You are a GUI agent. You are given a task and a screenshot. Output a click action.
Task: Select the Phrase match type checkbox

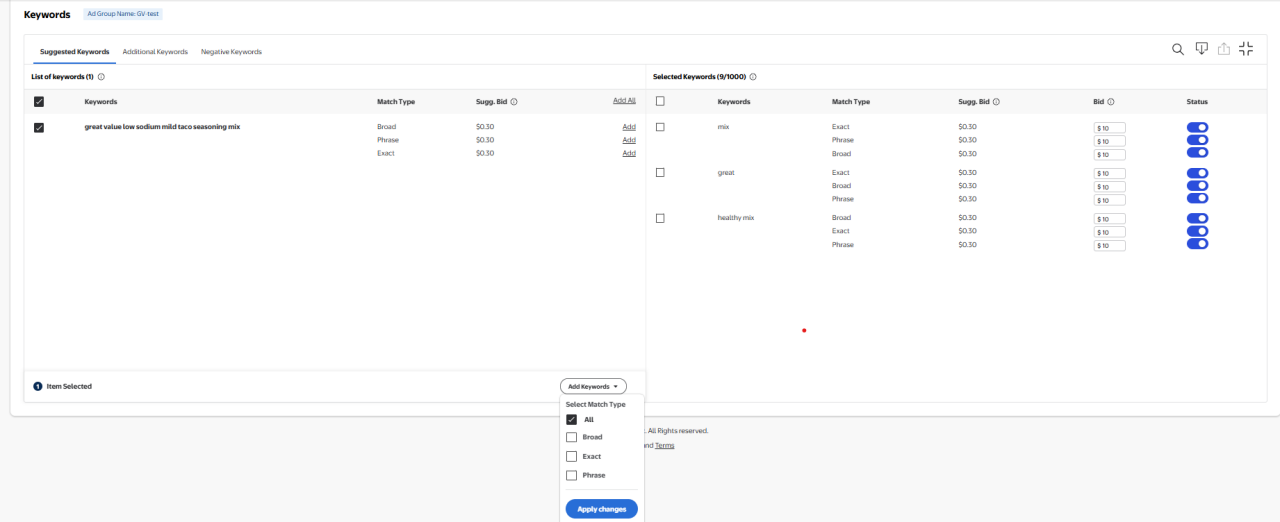[571, 475]
